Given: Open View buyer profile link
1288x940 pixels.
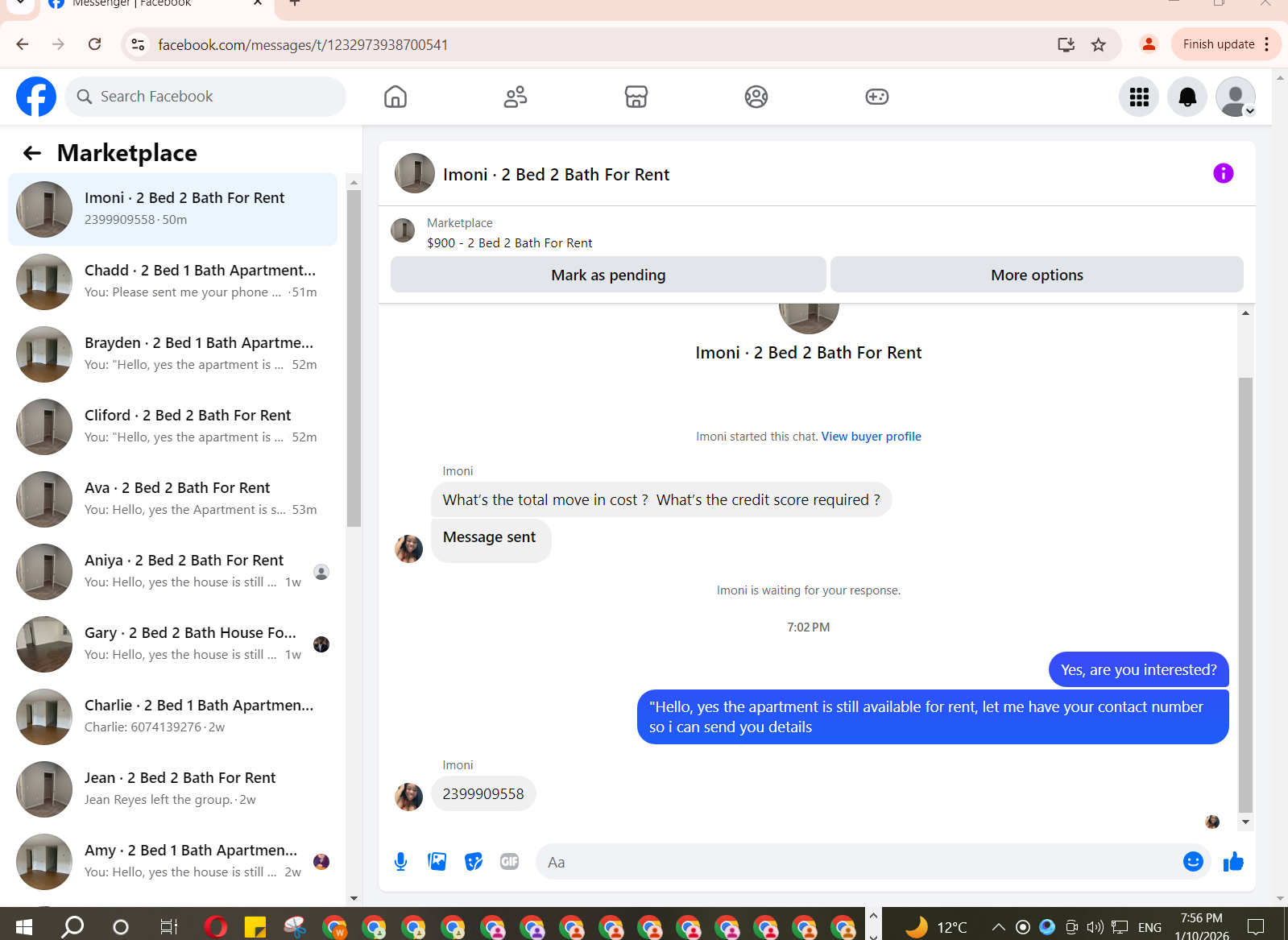Looking at the screenshot, I should click(871, 437).
